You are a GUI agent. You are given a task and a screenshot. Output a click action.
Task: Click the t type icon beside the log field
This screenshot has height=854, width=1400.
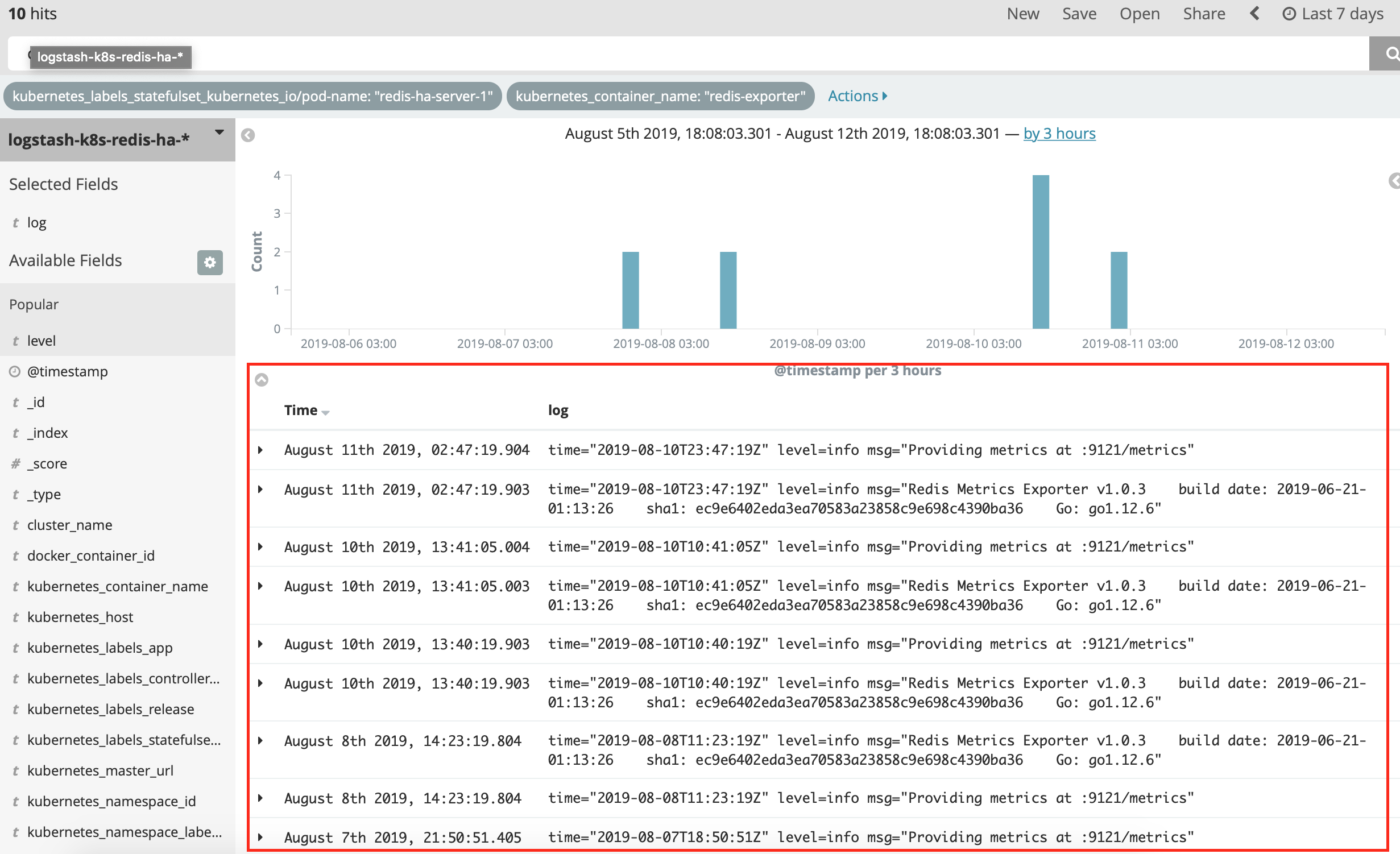pos(15,222)
